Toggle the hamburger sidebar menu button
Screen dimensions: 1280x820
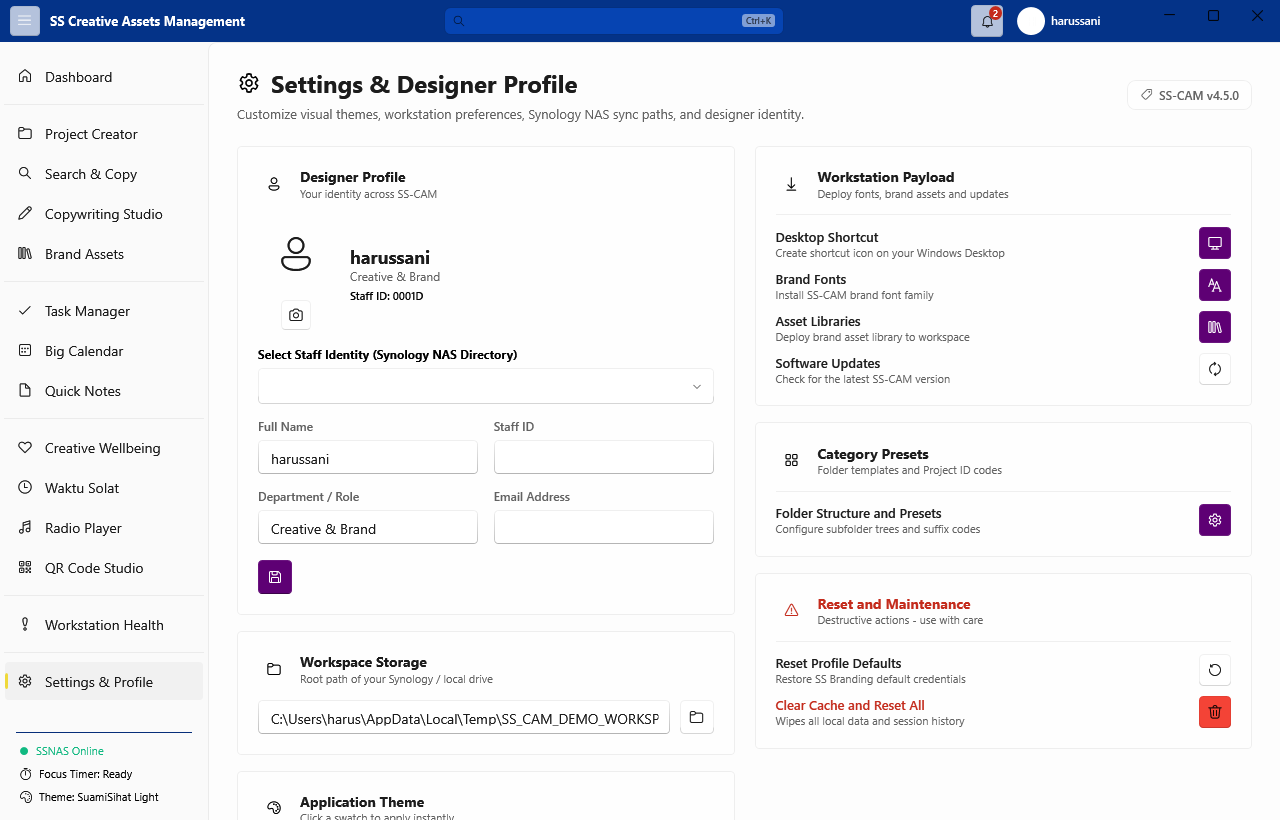(x=25, y=21)
